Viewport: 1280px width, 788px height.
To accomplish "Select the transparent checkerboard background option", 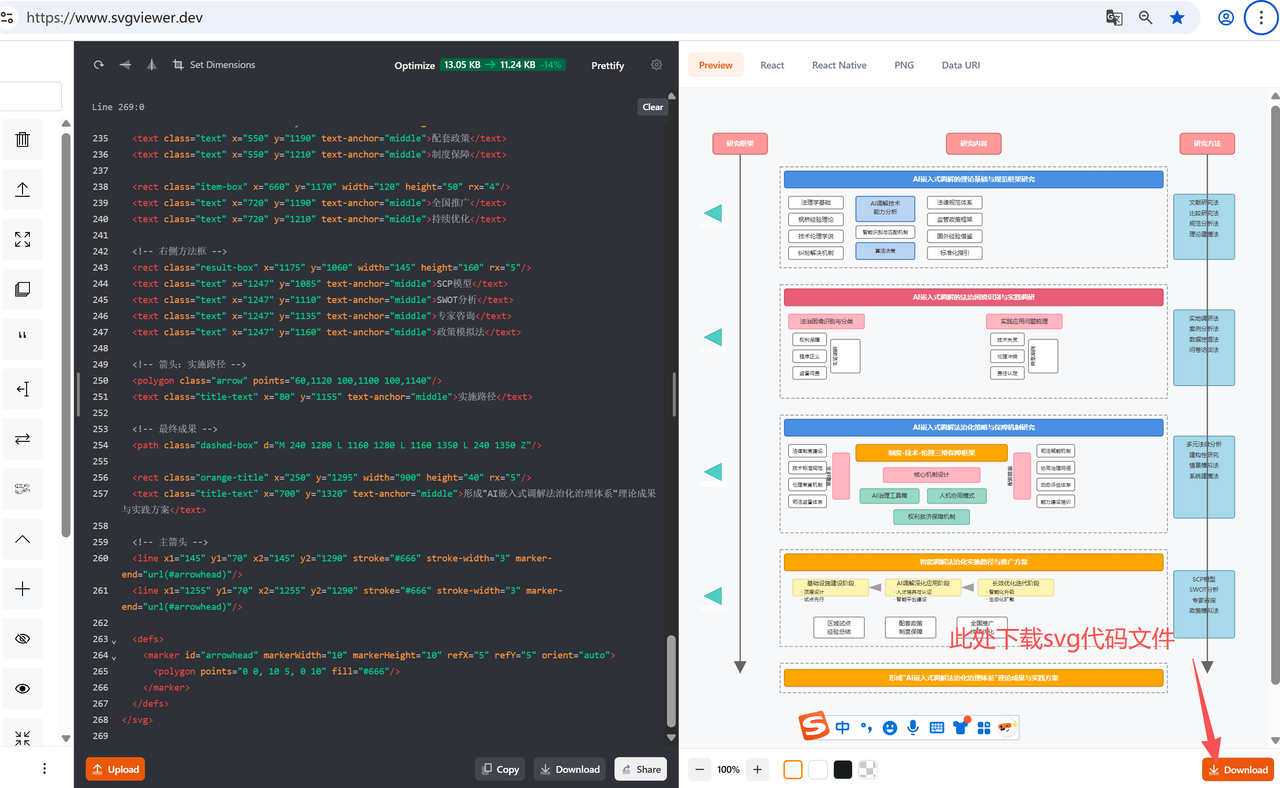I will click(x=869, y=769).
